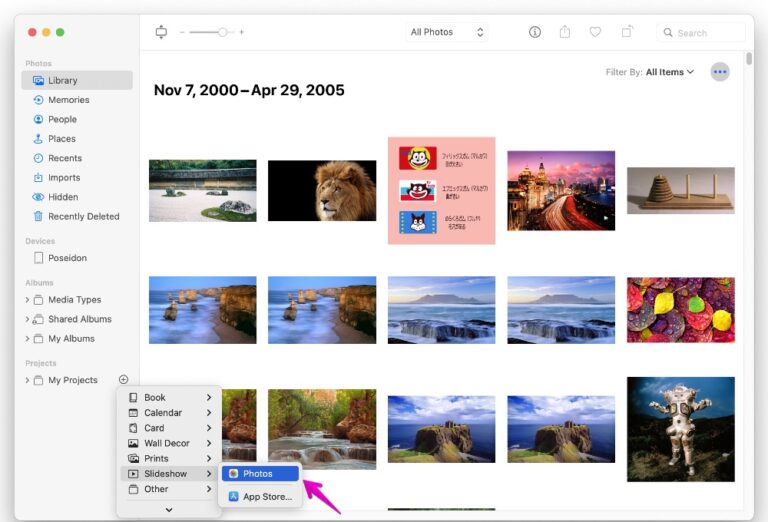Open the All Photos view dropdown

pos(447,32)
